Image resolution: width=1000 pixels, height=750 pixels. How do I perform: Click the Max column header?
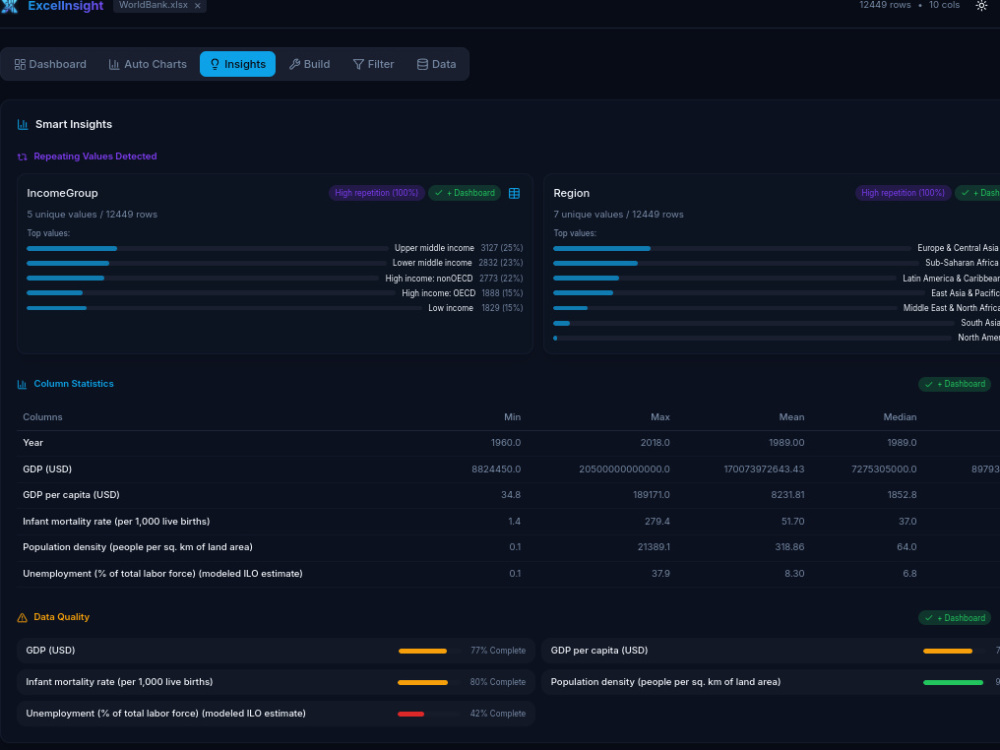point(660,417)
